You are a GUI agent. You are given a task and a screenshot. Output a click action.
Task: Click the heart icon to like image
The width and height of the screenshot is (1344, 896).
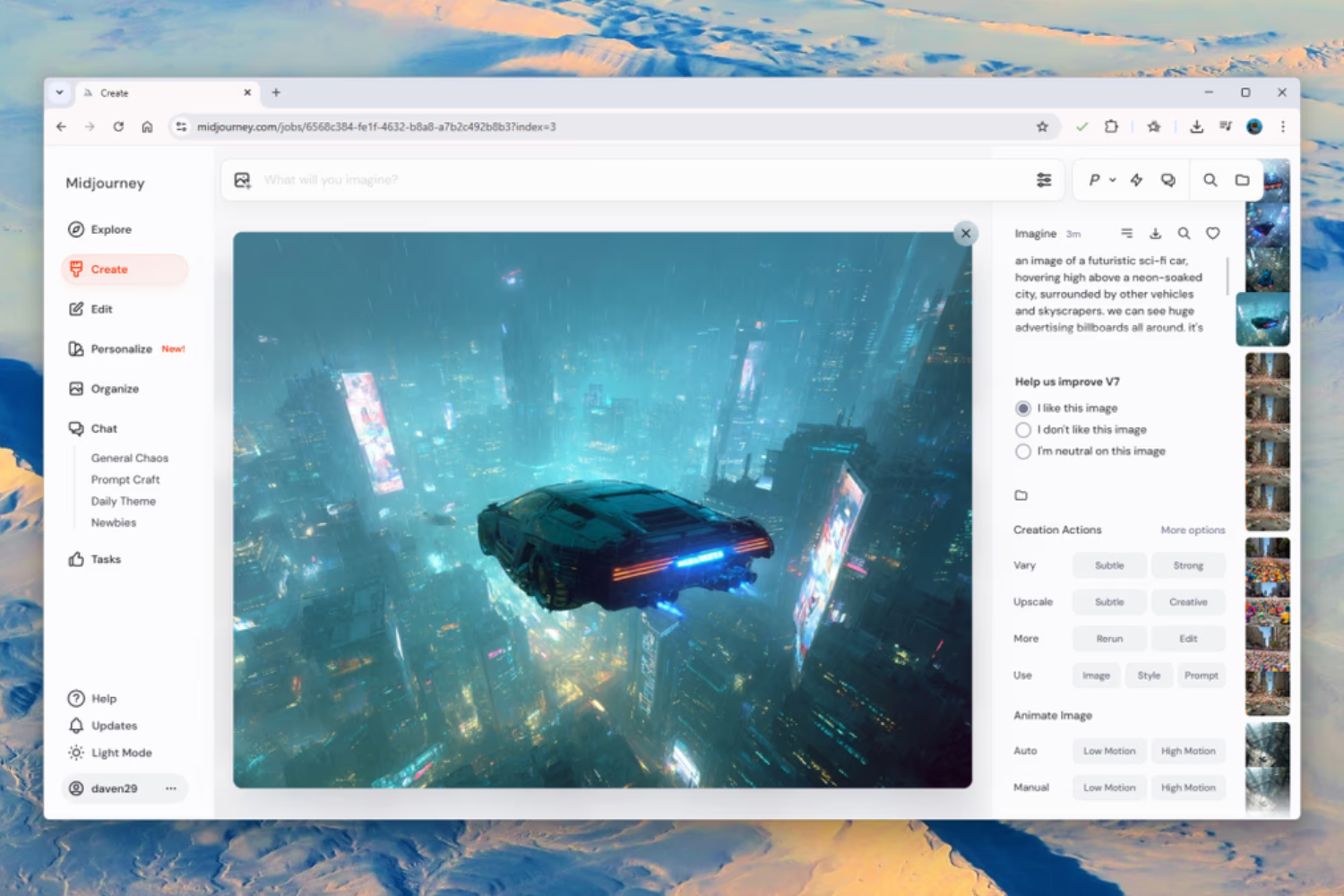pos(1212,234)
